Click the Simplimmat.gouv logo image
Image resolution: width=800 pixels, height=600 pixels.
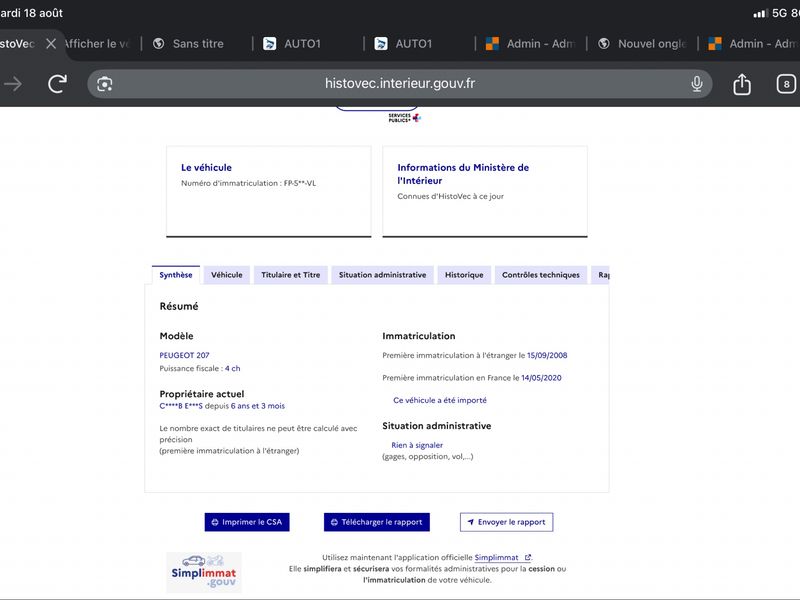(x=204, y=572)
